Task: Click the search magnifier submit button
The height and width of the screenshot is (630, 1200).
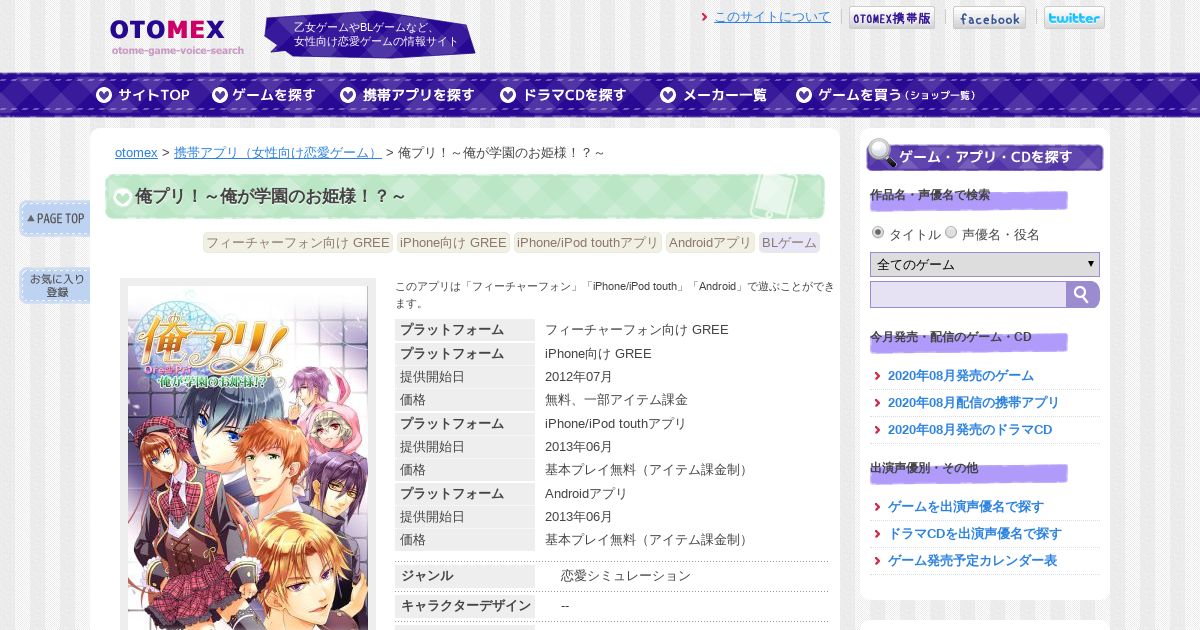Action: [x=1083, y=295]
